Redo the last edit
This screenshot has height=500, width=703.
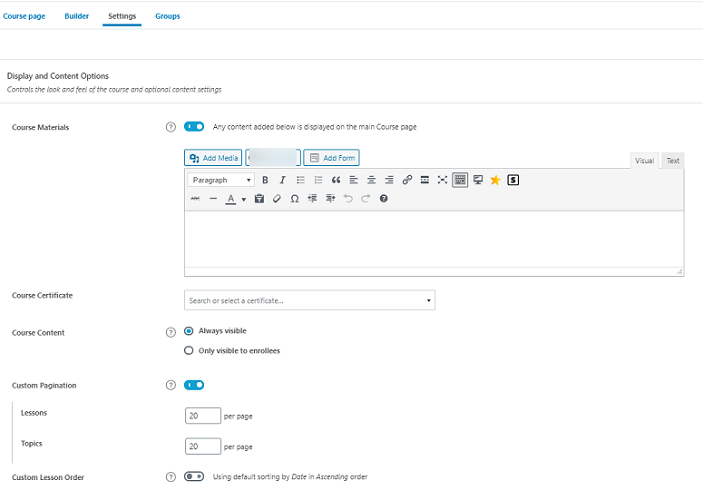pos(366,198)
